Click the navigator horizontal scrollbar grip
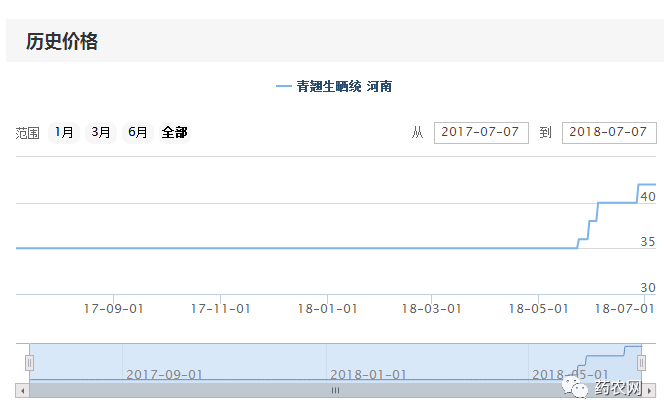The width and height of the screenshot is (664, 418). click(x=335, y=390)
